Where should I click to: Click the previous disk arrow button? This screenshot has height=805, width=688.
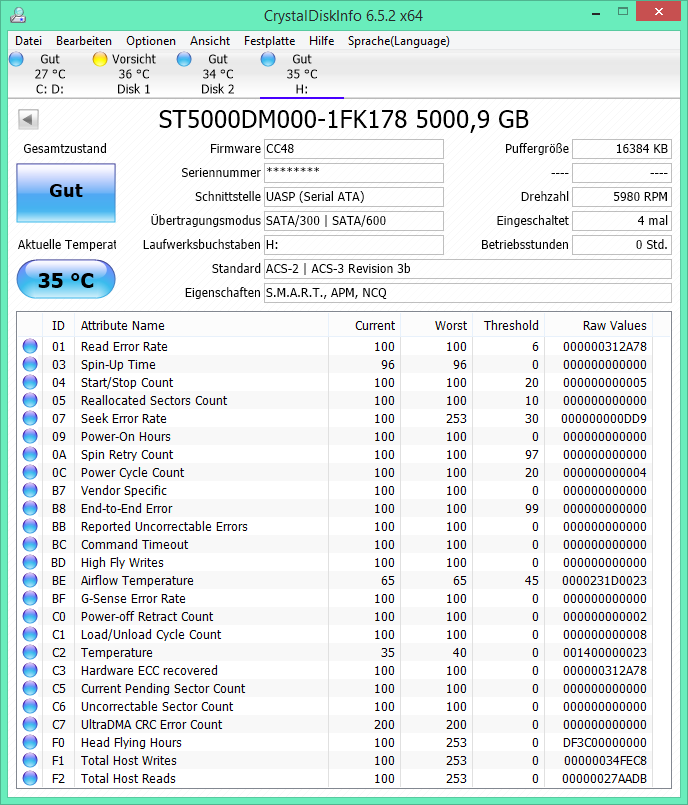click(x=28, y=120)
